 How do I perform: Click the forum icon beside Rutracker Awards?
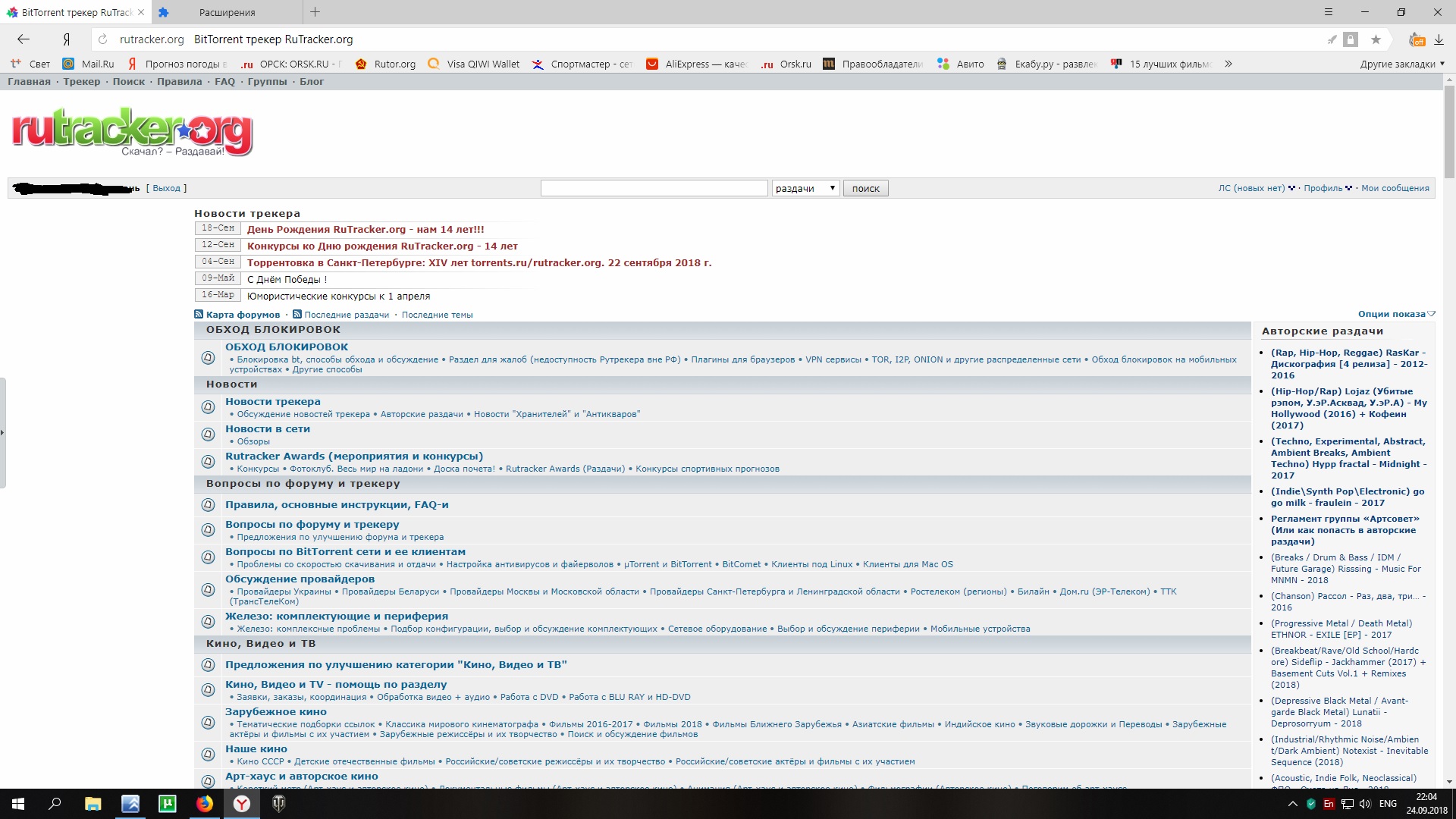point(208,462)
